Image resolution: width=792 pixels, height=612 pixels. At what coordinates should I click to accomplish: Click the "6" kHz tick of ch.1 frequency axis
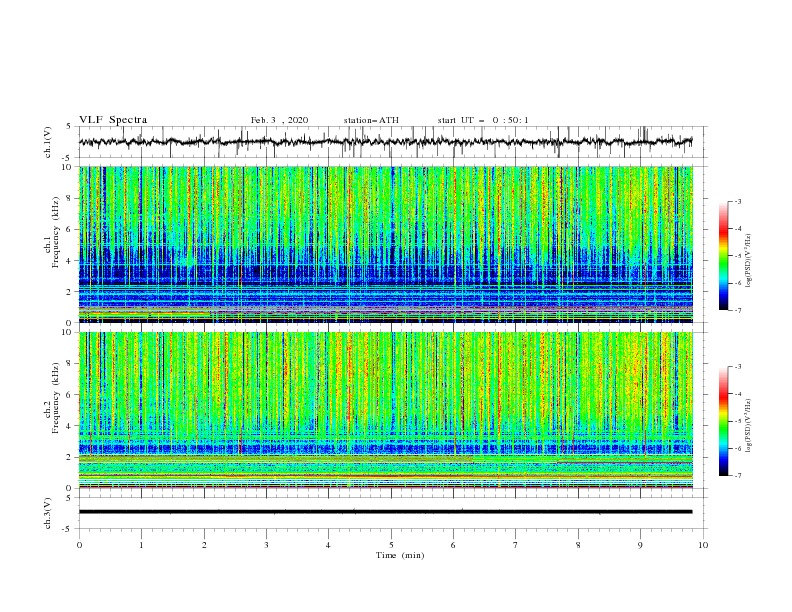tap(71, 229)
